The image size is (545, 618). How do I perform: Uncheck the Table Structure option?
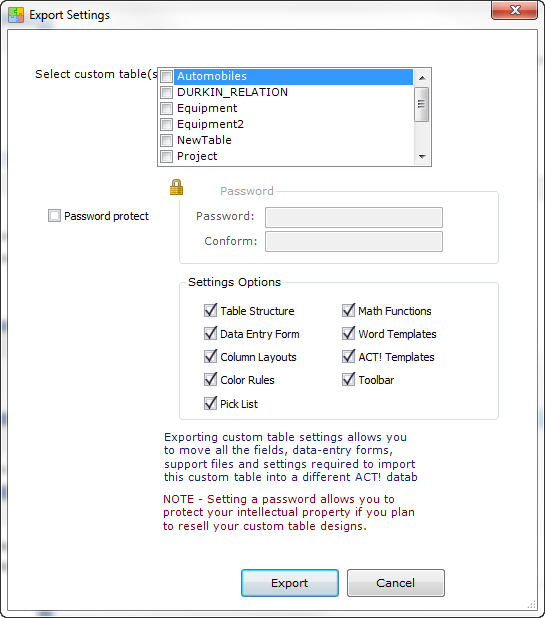[x=210, y=311]
